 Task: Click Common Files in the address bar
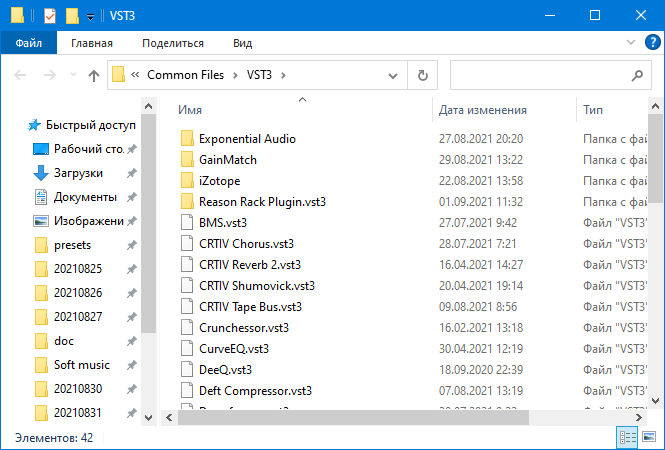coord(185,75)
